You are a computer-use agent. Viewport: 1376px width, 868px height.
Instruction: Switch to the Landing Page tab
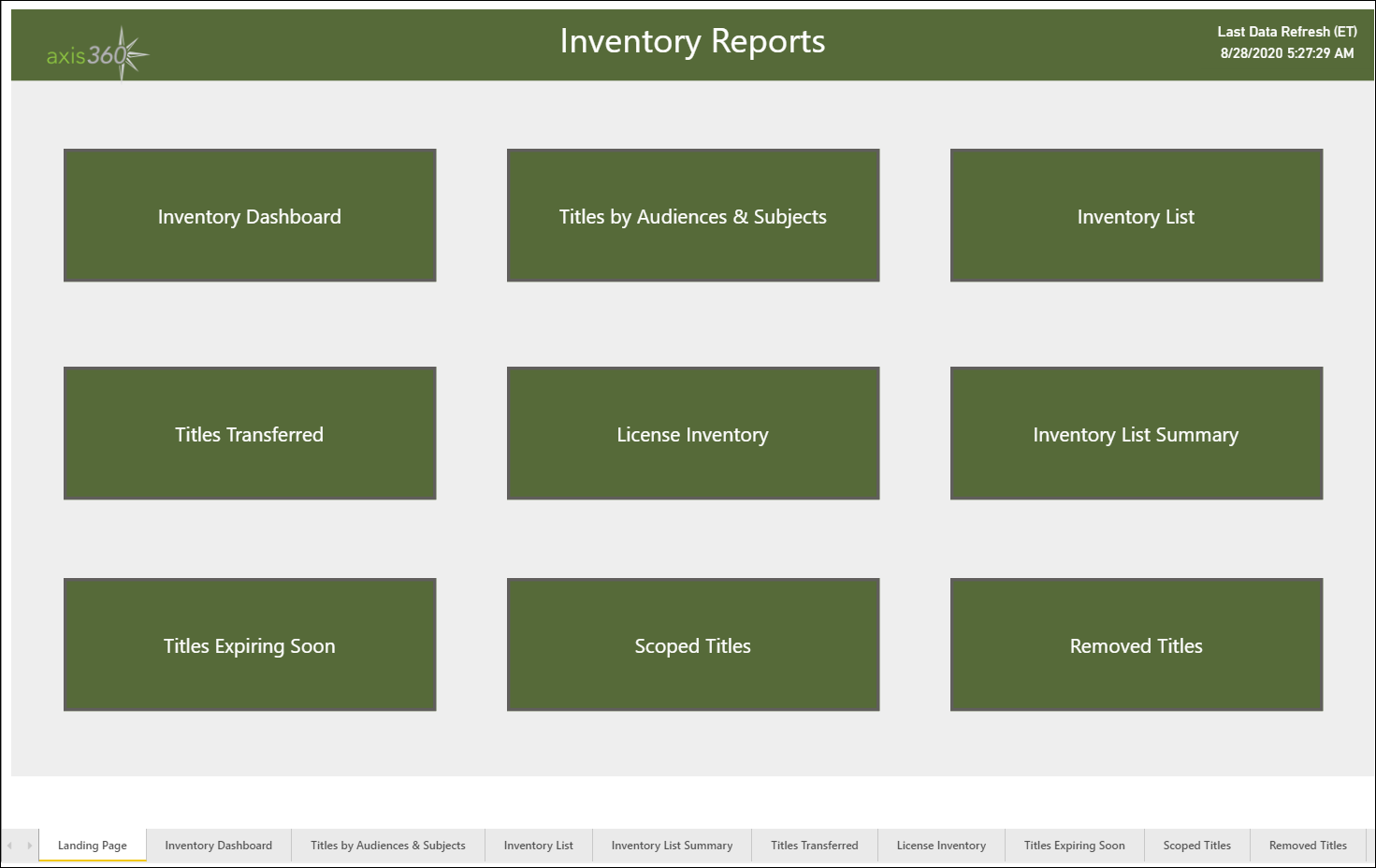[x=92, y=845]
